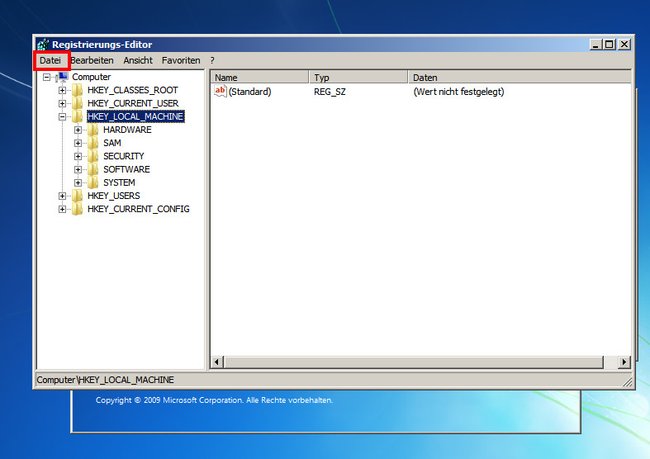Click HKEY_CURRENT_USER folder icon
The width and height of the screenshot is (650, 459).
click(78, 103)
